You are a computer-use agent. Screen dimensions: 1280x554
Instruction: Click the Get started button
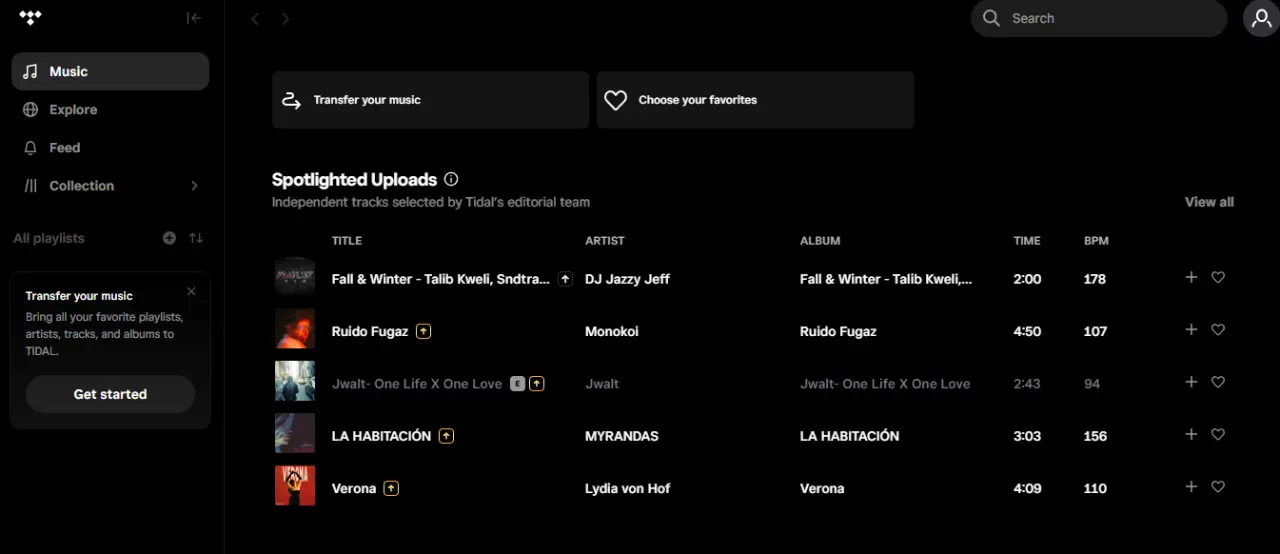(110, 394)
